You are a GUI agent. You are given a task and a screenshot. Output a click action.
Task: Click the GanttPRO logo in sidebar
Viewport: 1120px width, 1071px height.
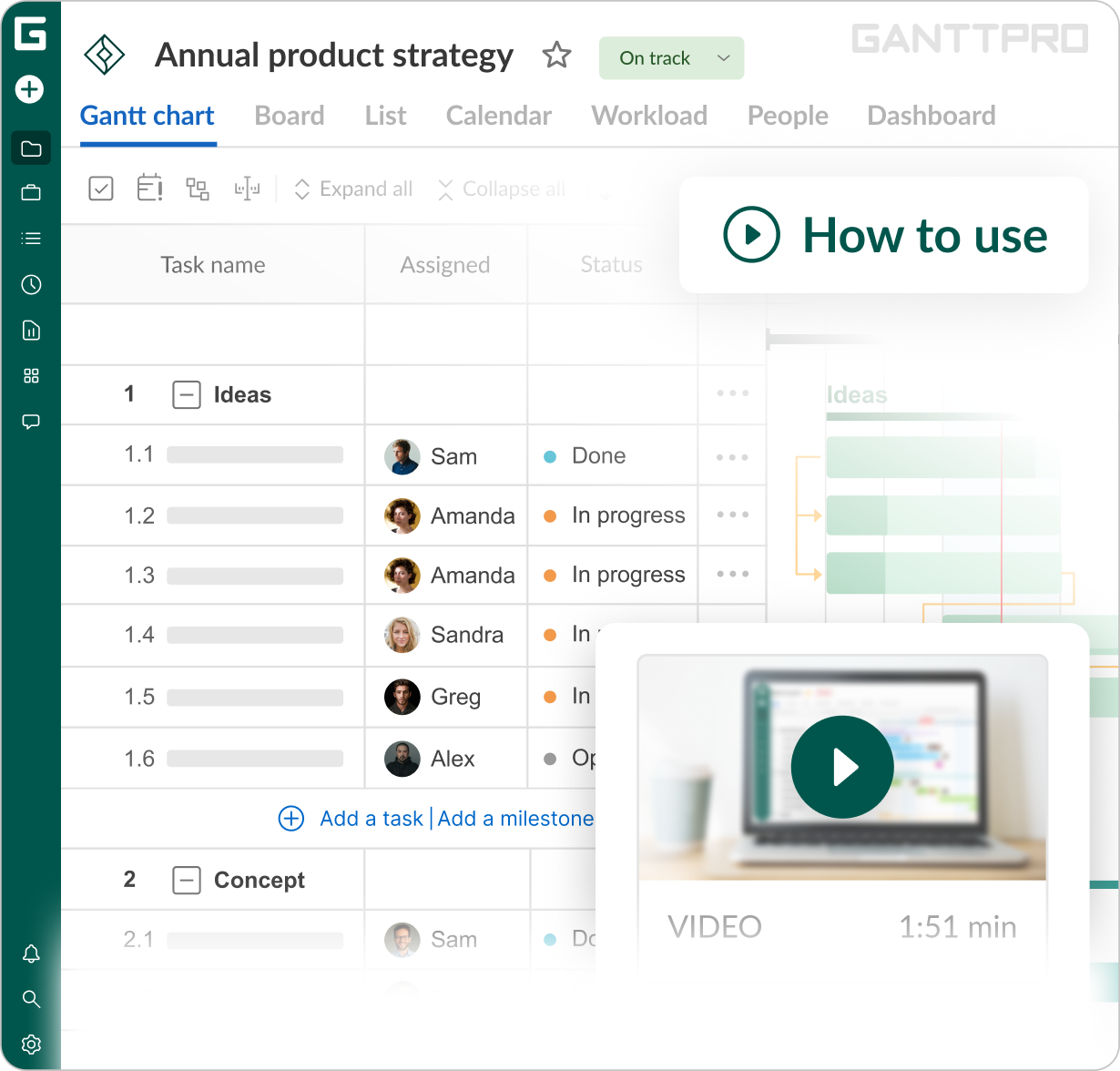pyautogui.click(x=30, y=33)
